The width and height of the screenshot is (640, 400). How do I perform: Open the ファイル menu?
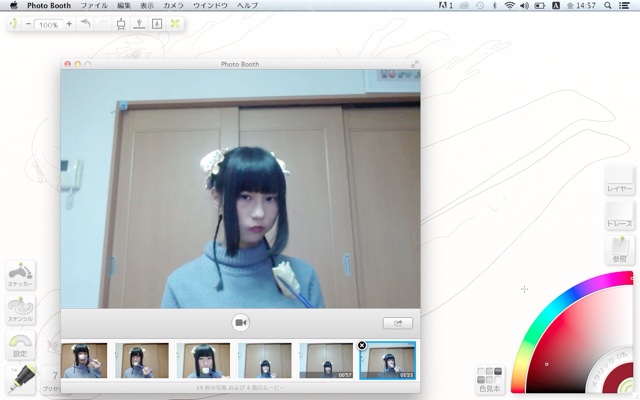tap(94, 5)
